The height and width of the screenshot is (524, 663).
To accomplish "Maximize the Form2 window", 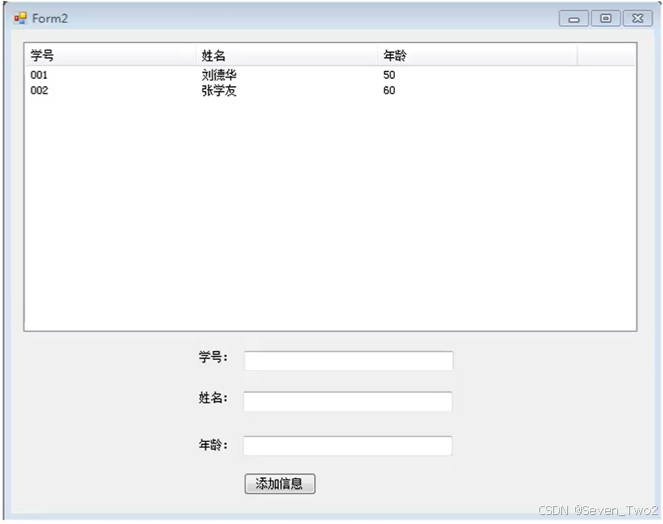I will (x=605, y=19).
